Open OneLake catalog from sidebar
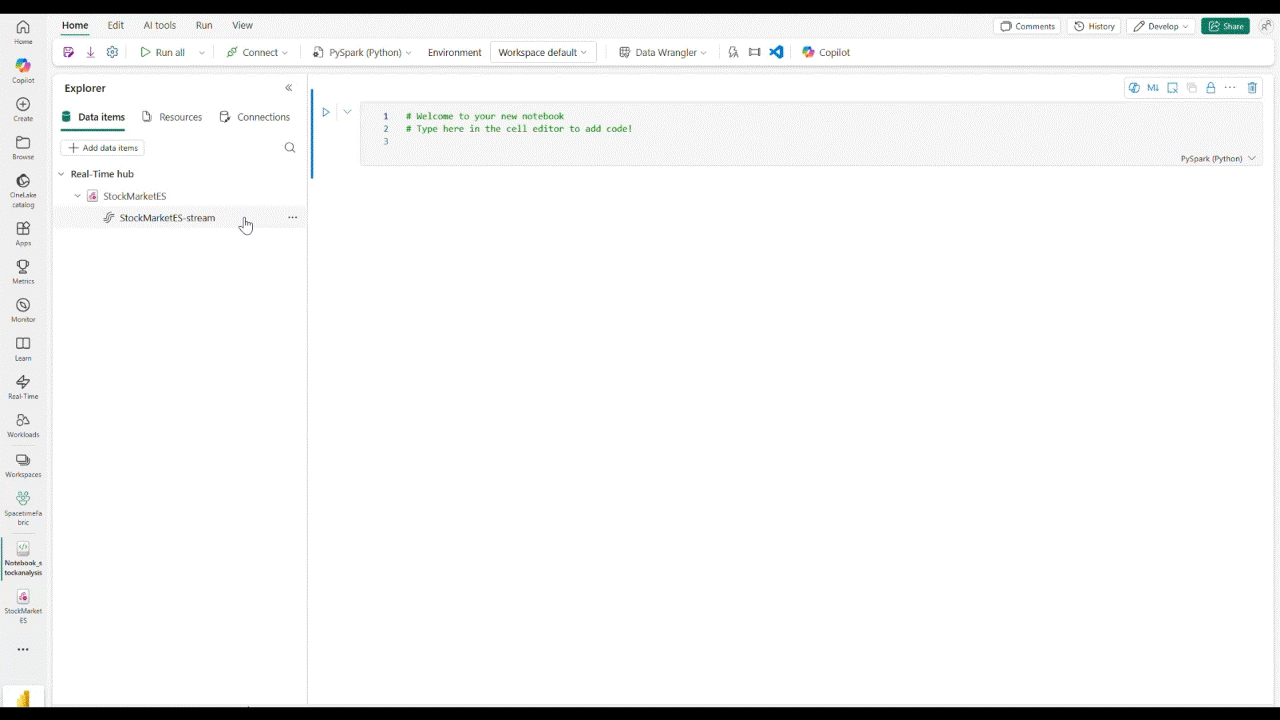The height and width of the screenshot is (720, 1280). pyautogui.click(x=22, y=188)
